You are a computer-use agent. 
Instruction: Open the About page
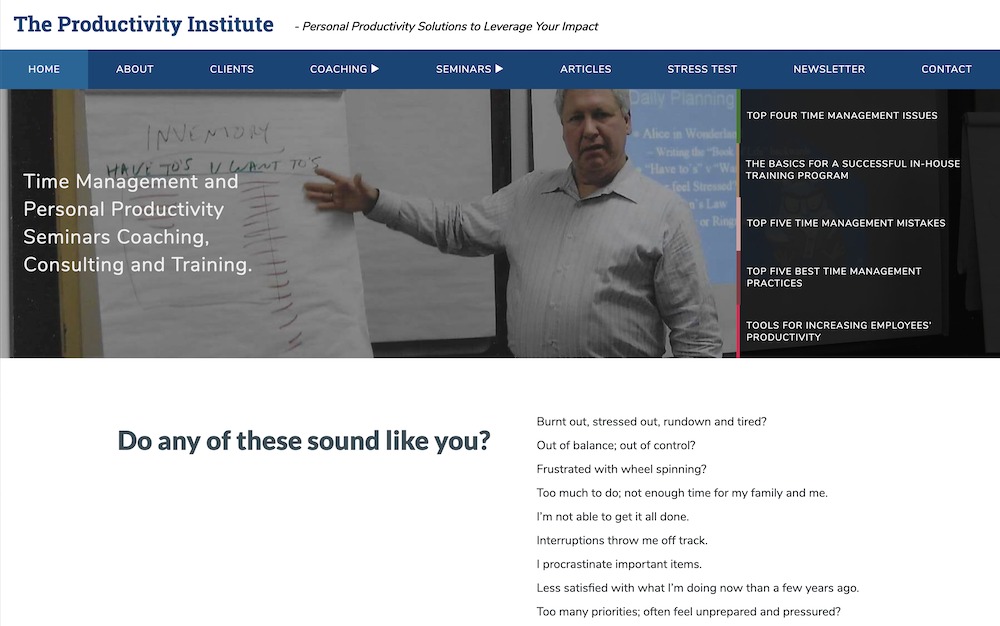click(x=134, y=69)
